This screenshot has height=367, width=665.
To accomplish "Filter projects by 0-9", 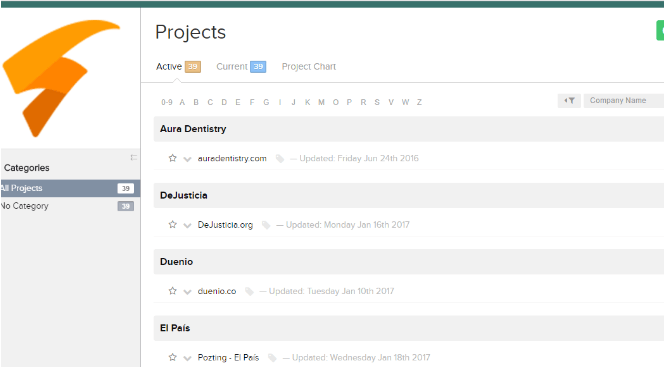I will (167, 102).
